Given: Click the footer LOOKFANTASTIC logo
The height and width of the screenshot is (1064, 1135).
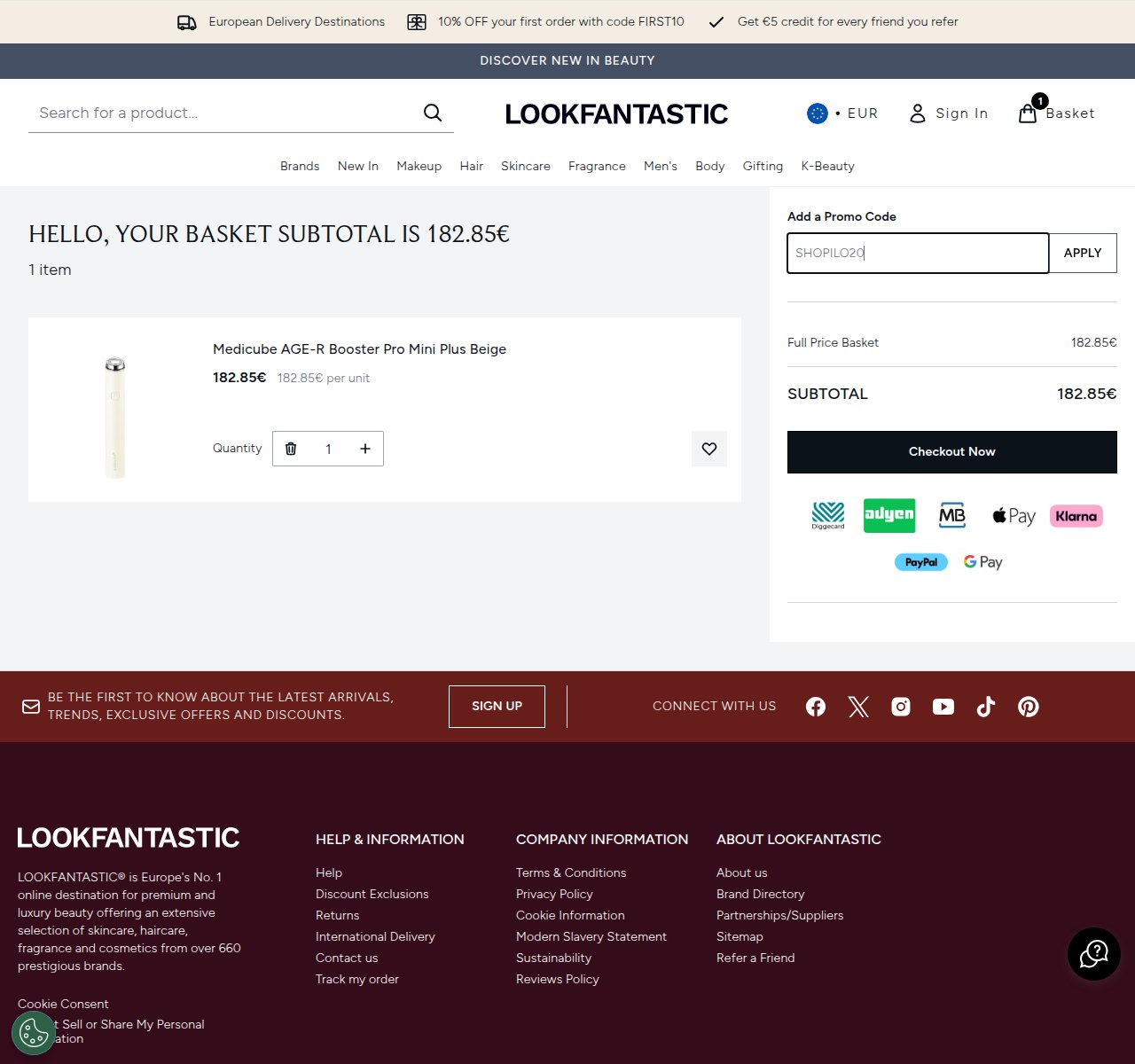Looking at the screenshot, I should coord(129,838).
